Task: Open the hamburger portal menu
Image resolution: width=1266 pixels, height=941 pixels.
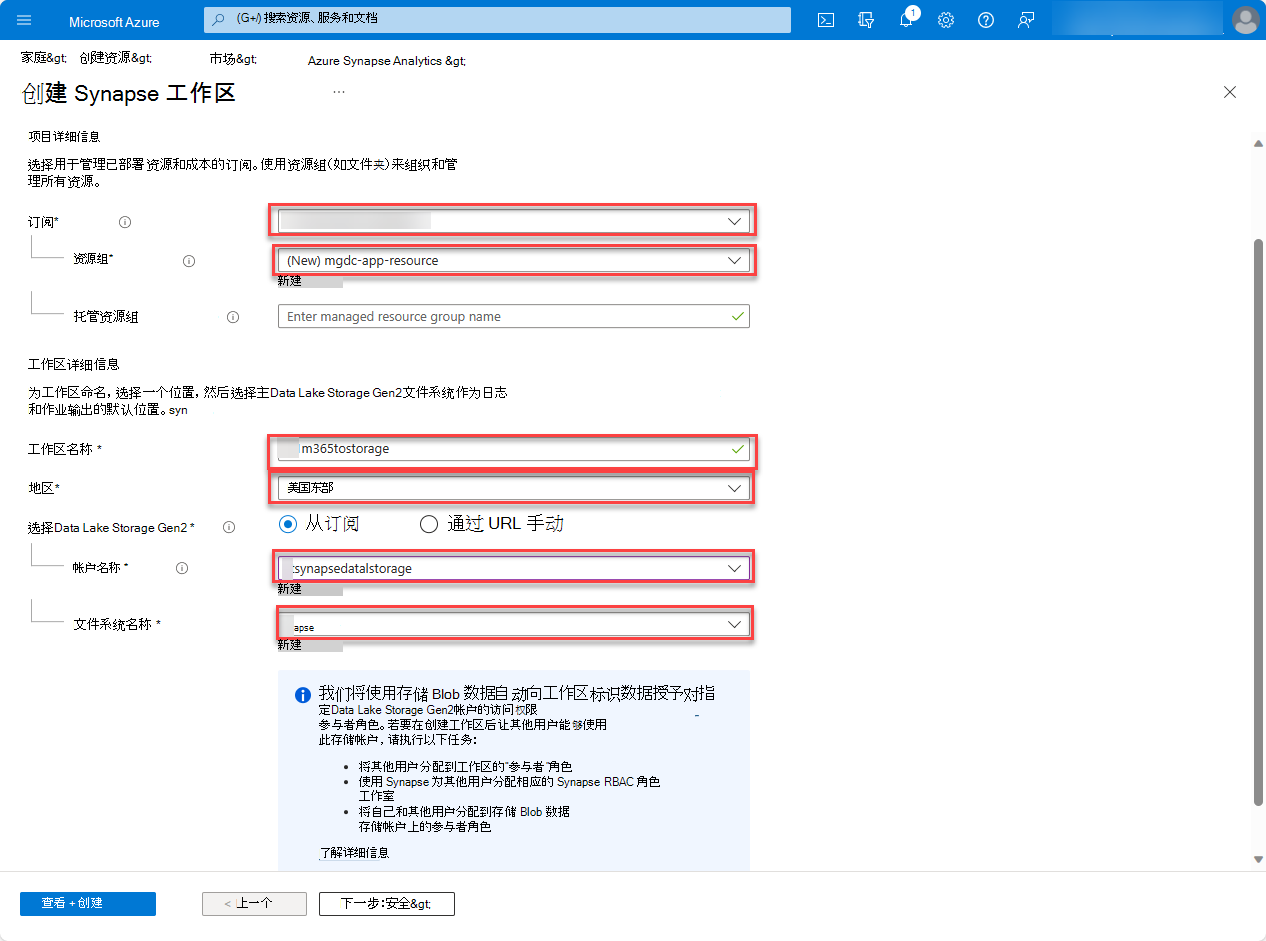Action: pyautogui.click(x=24, y=20)
